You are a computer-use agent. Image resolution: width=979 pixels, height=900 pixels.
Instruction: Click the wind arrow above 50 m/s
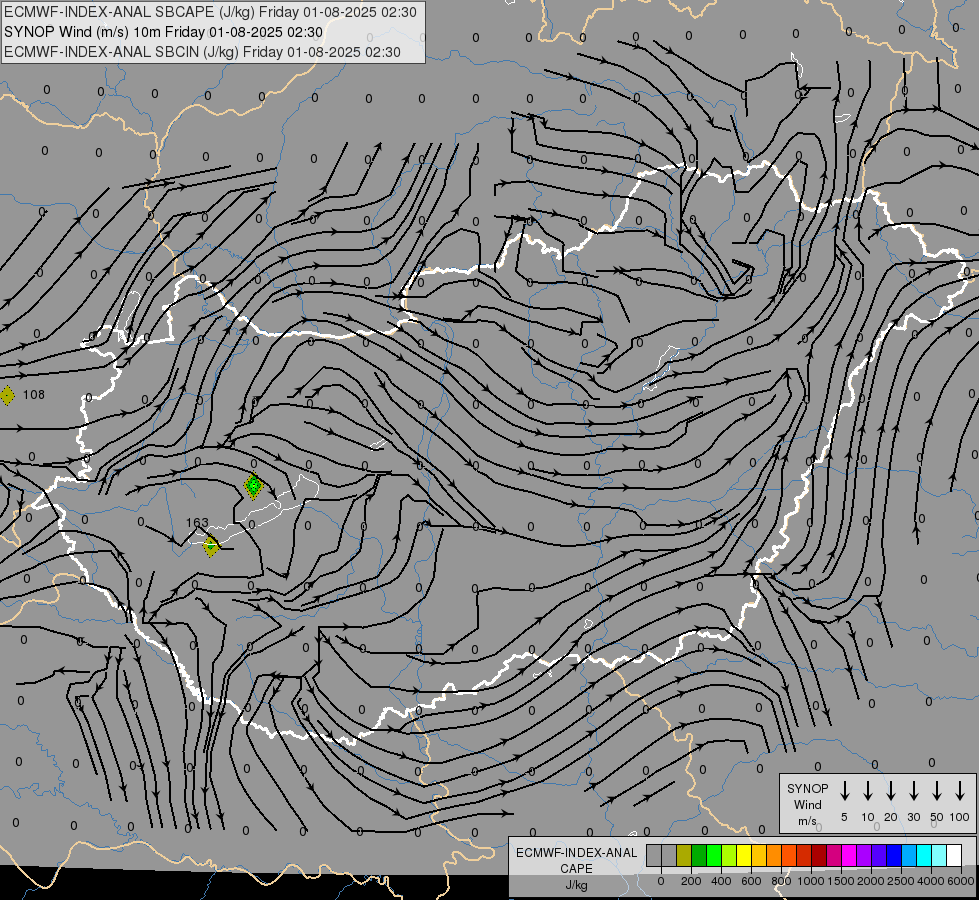[937, 791]
